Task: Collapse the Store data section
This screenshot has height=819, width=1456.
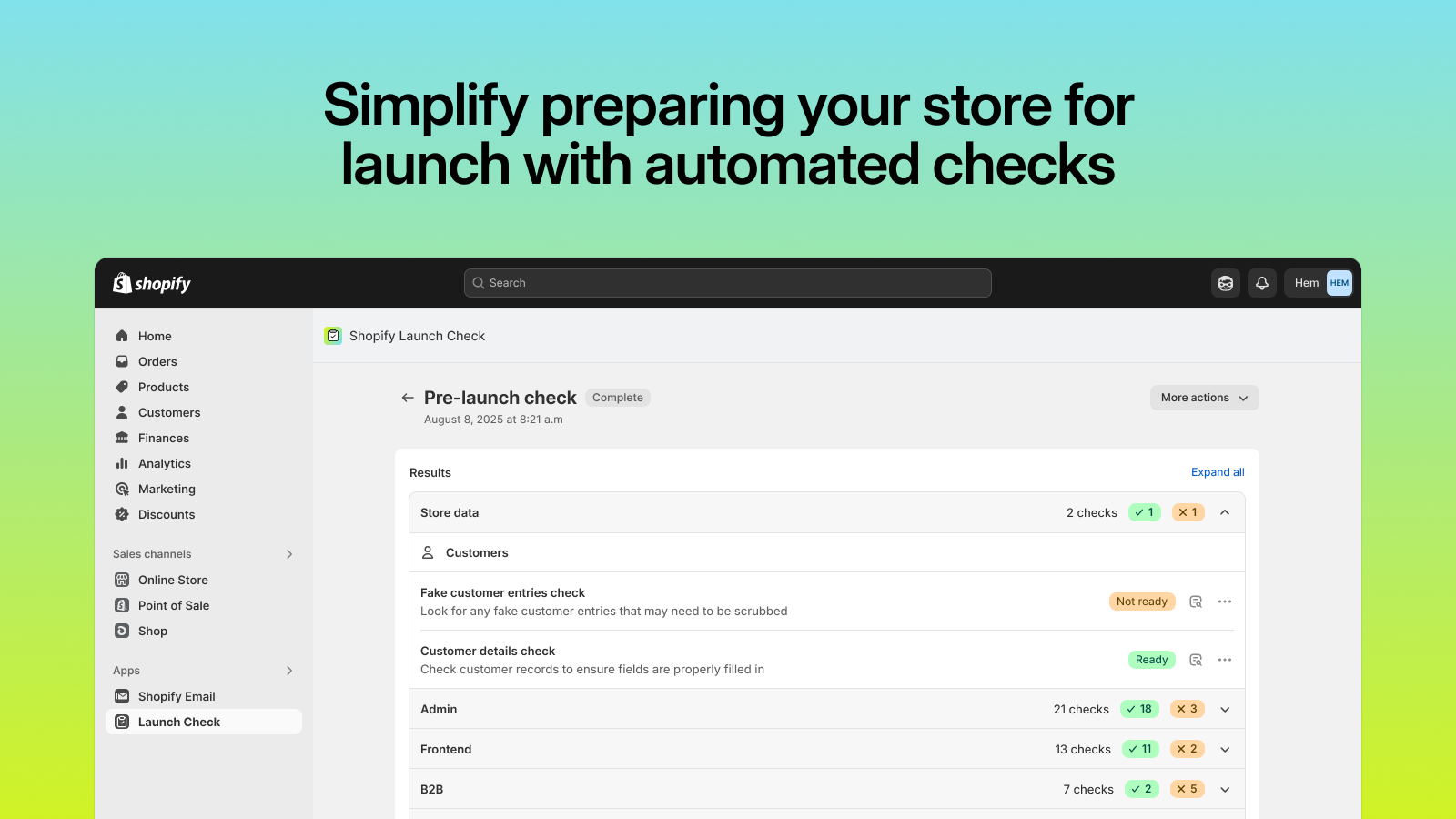Action: 1225,512
